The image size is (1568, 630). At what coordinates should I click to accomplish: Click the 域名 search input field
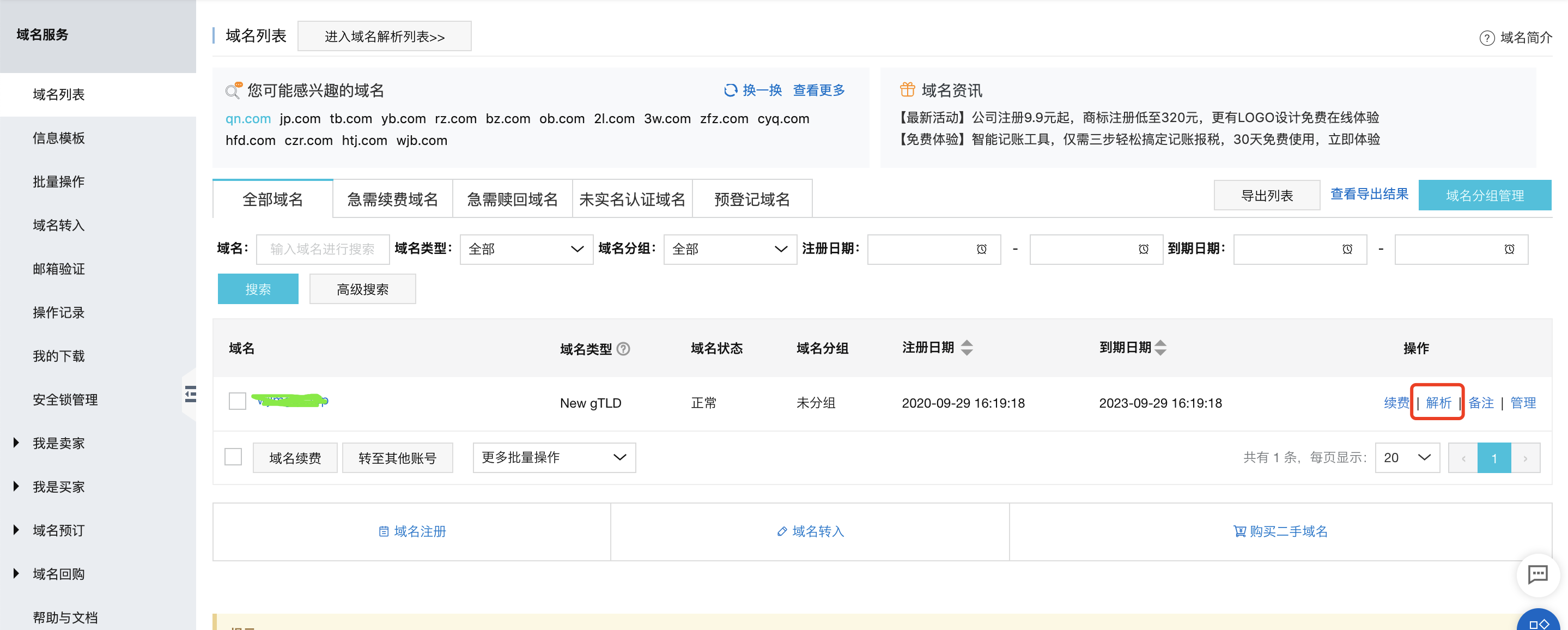tap(323, 250)
